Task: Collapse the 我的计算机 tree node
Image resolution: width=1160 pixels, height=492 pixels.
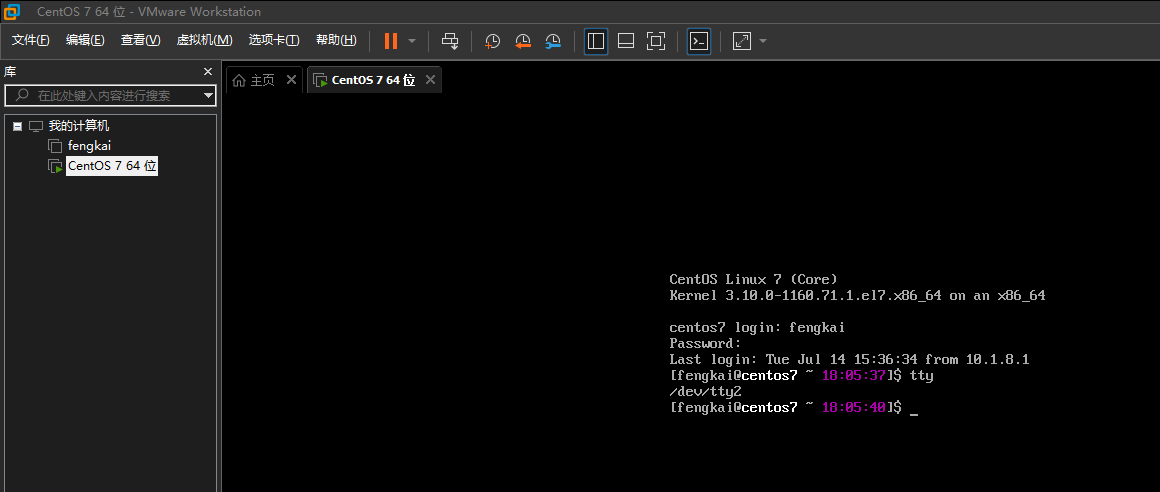Action: 18,127
